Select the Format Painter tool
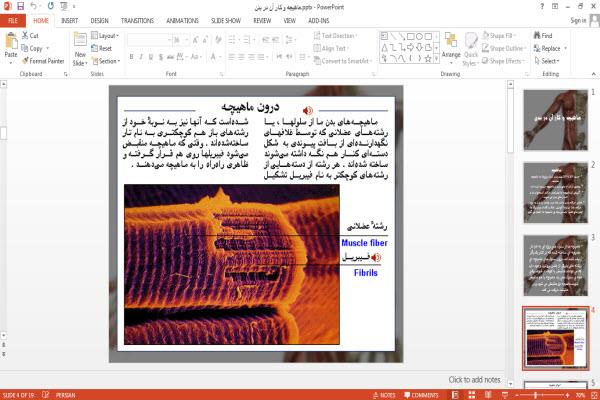Screen dimensions: 600x400 pyautogui.click(x=43, y=61)
